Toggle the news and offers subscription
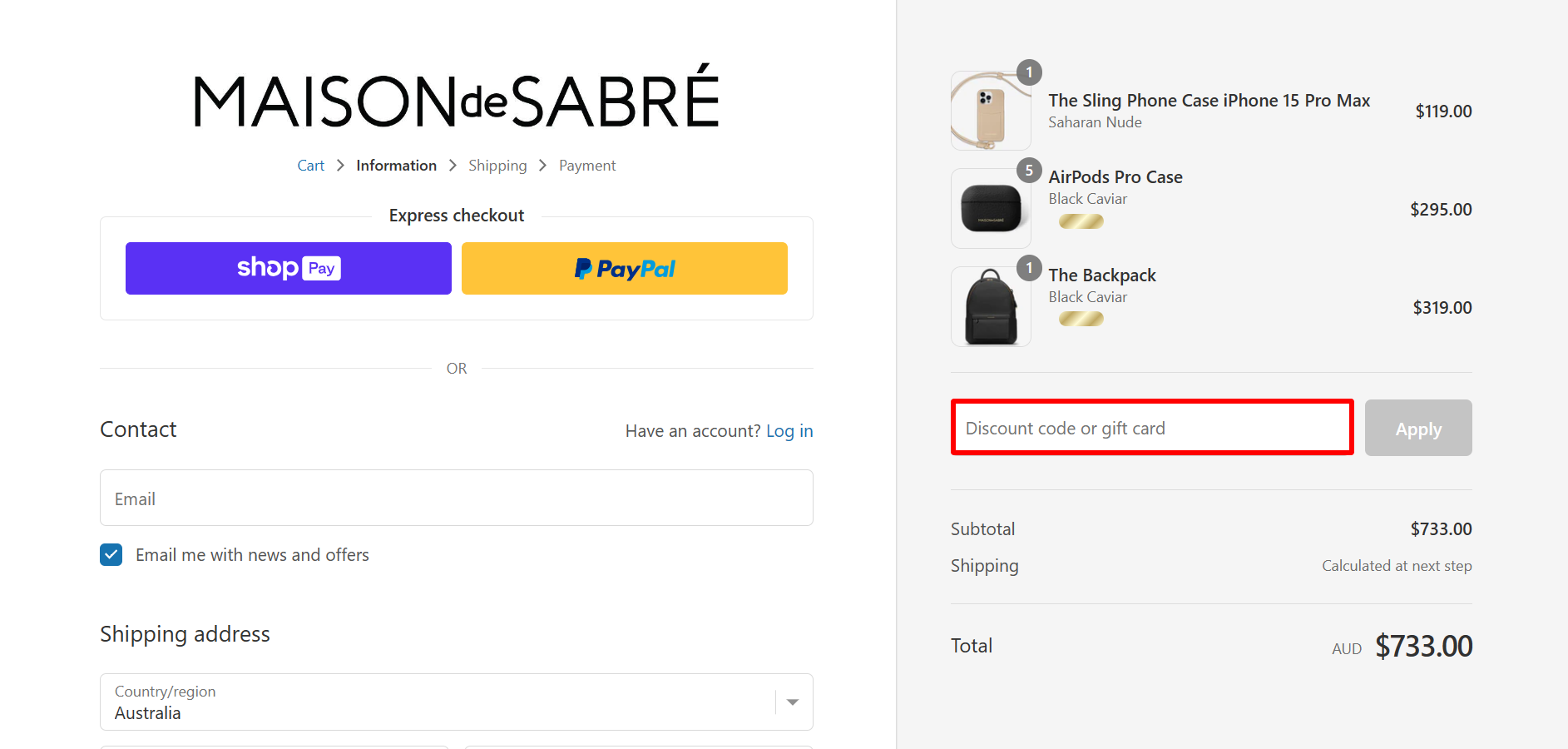 111,554
